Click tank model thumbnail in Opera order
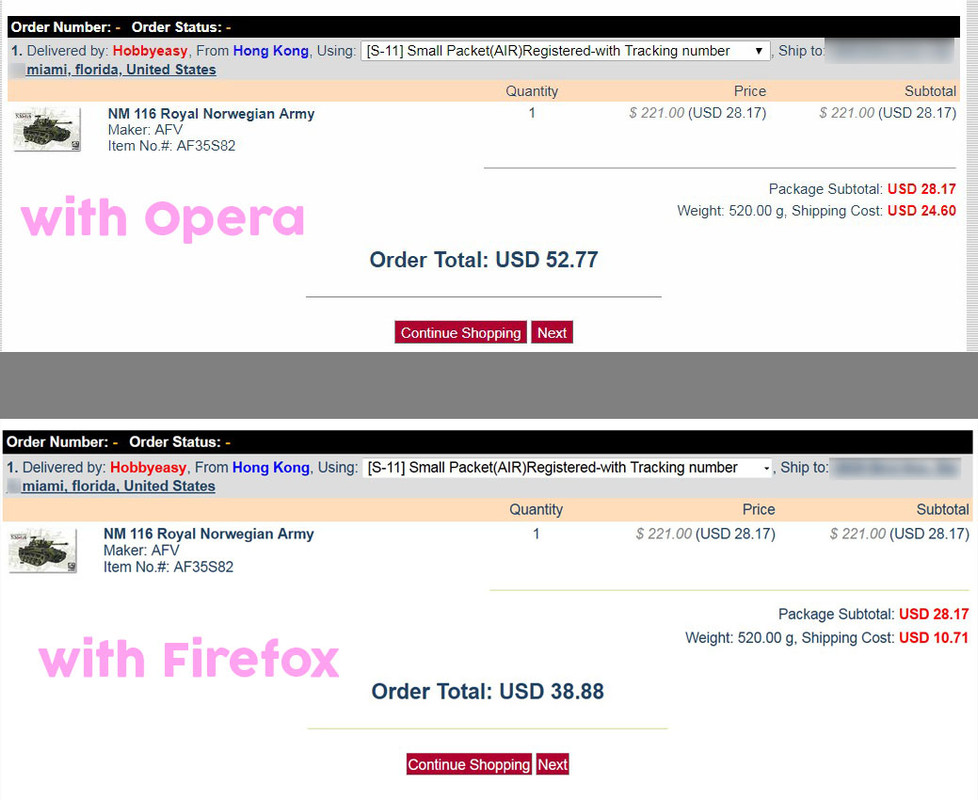Image resolution: width=978 pixels, height=800 pixels. (x=47, y=129)
